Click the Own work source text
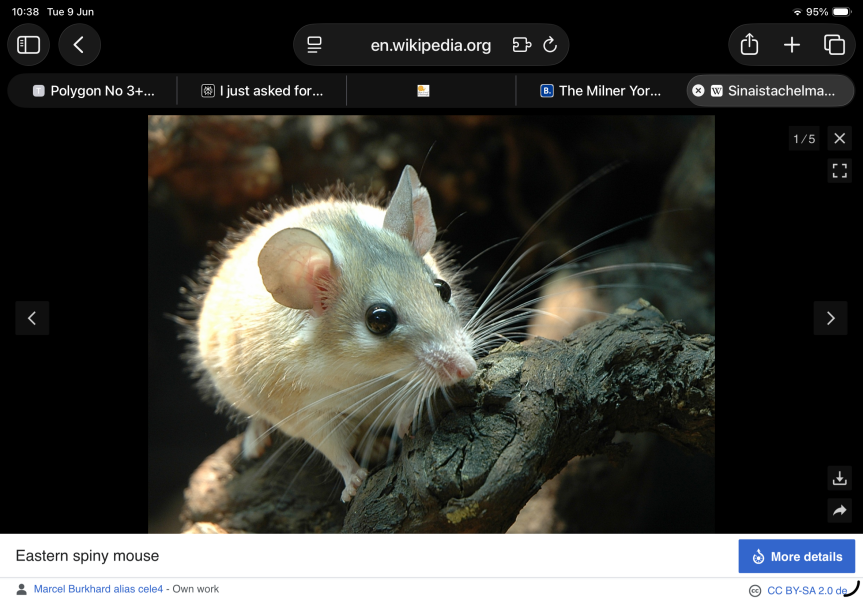863x600 pixels. point(195,589)
